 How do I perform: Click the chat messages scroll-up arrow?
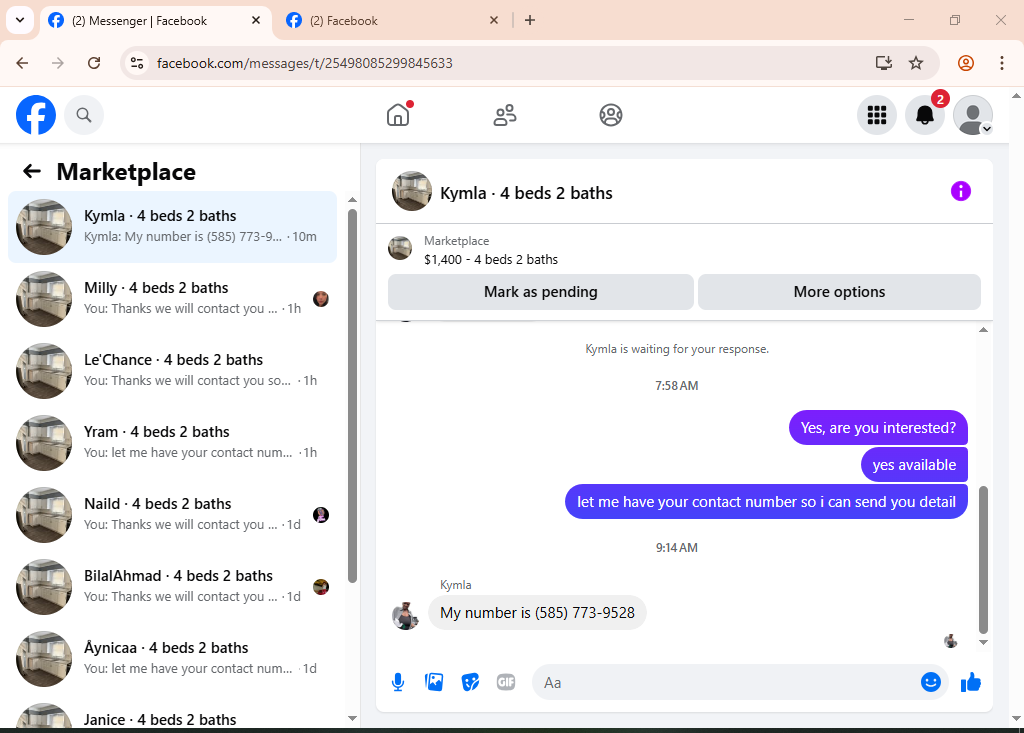pos(983,330)
